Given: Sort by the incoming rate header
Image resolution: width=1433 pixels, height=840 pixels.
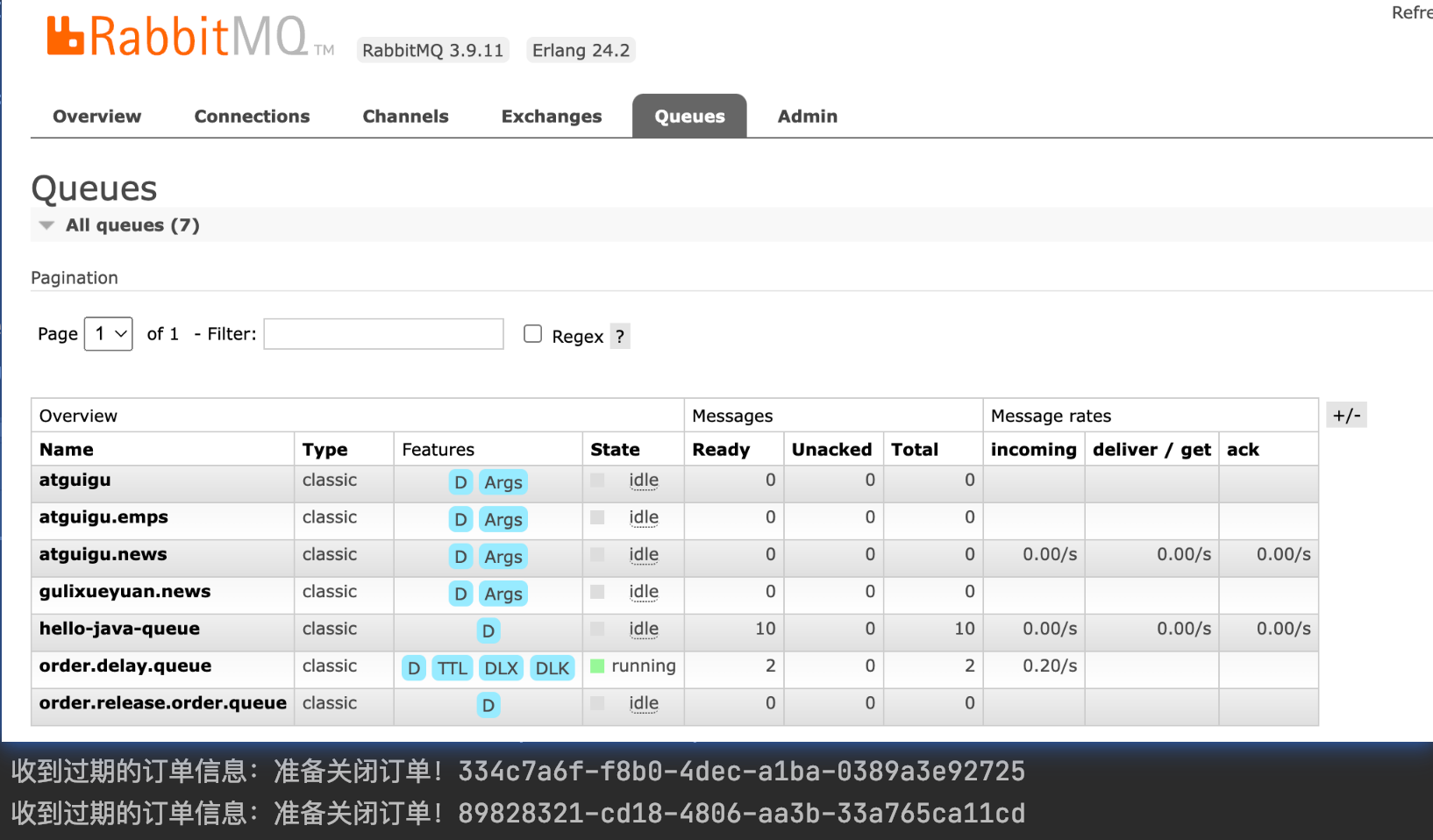Looking at the screenshot, I should point(1033,450).
